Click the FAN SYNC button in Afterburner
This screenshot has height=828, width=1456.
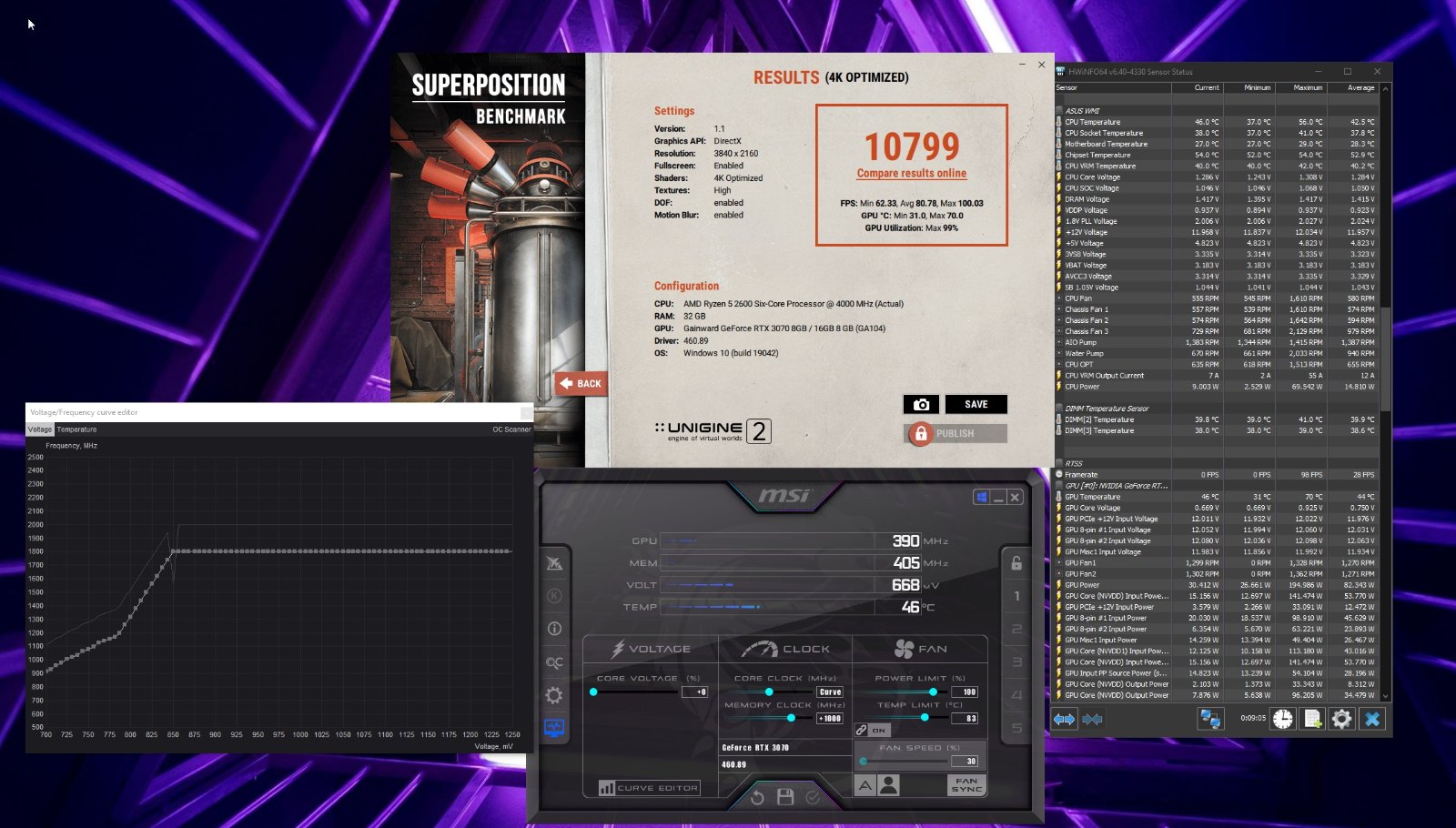pos(966,785)
